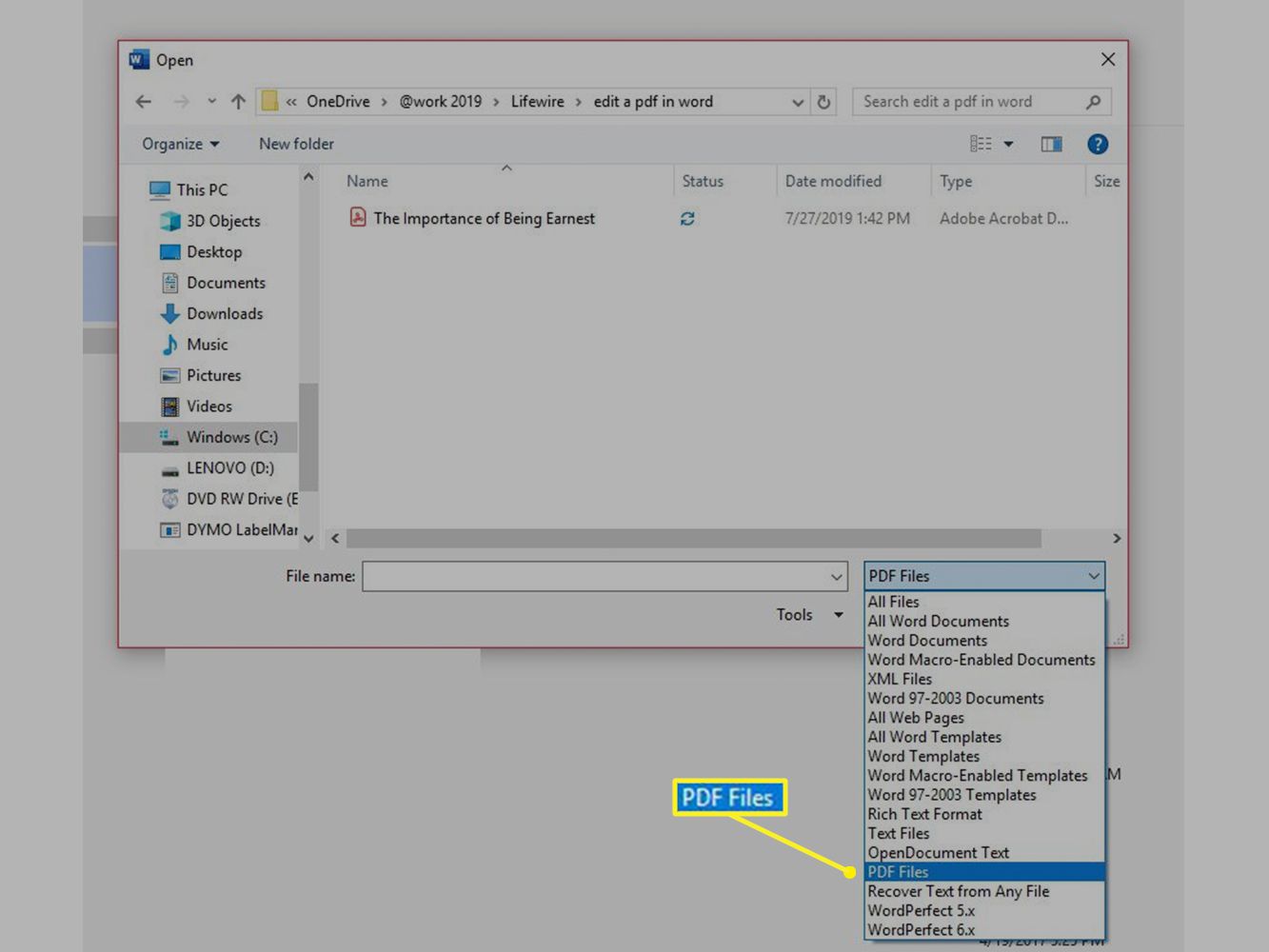Choose All Files from type list
Screen dimensions: 1269x952
[x=984, y=602]
